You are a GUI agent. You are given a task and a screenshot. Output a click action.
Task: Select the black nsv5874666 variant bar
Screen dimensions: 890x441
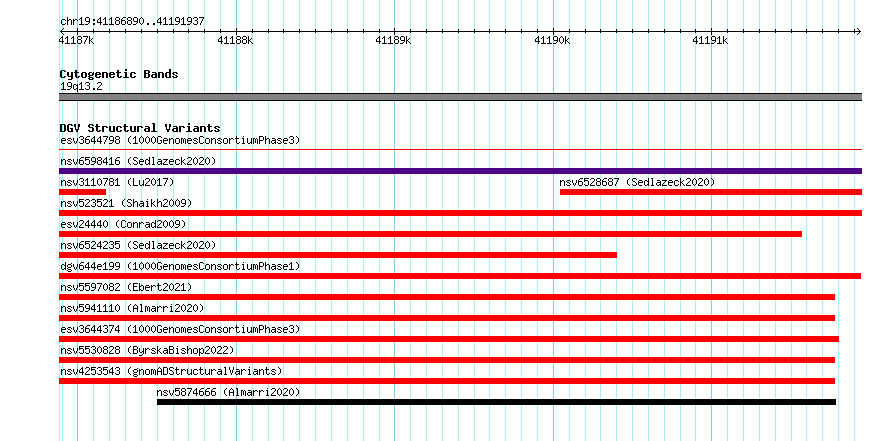496,402
